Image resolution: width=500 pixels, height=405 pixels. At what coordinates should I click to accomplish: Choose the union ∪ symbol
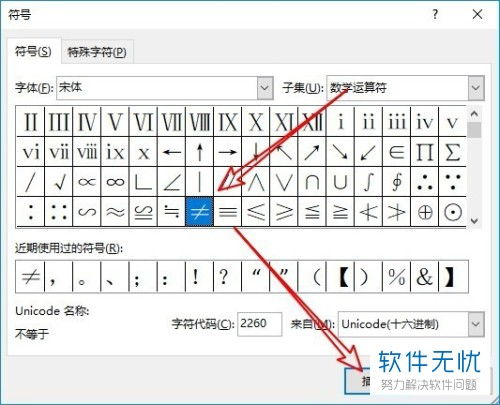[x=340, y=182]
